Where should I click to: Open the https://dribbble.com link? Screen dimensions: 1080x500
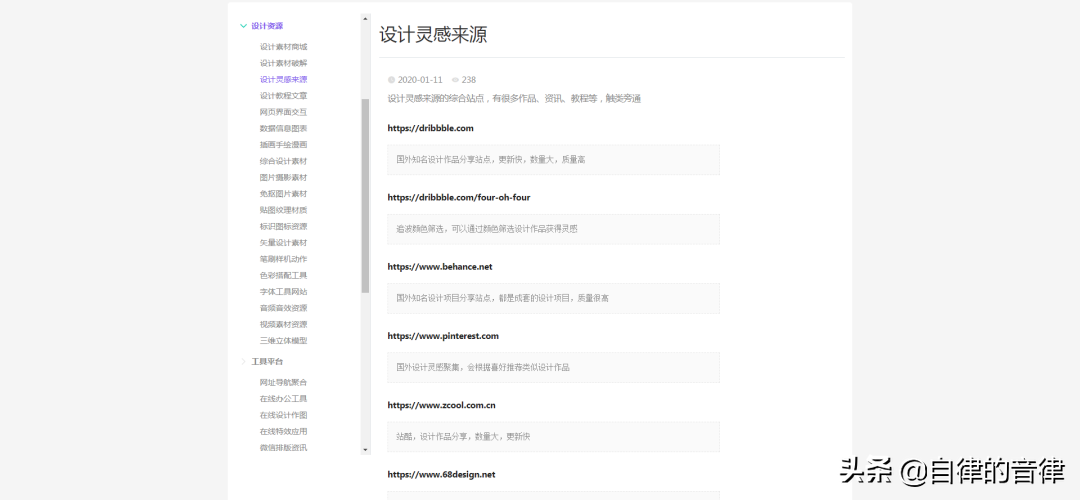tap(430, 128)
